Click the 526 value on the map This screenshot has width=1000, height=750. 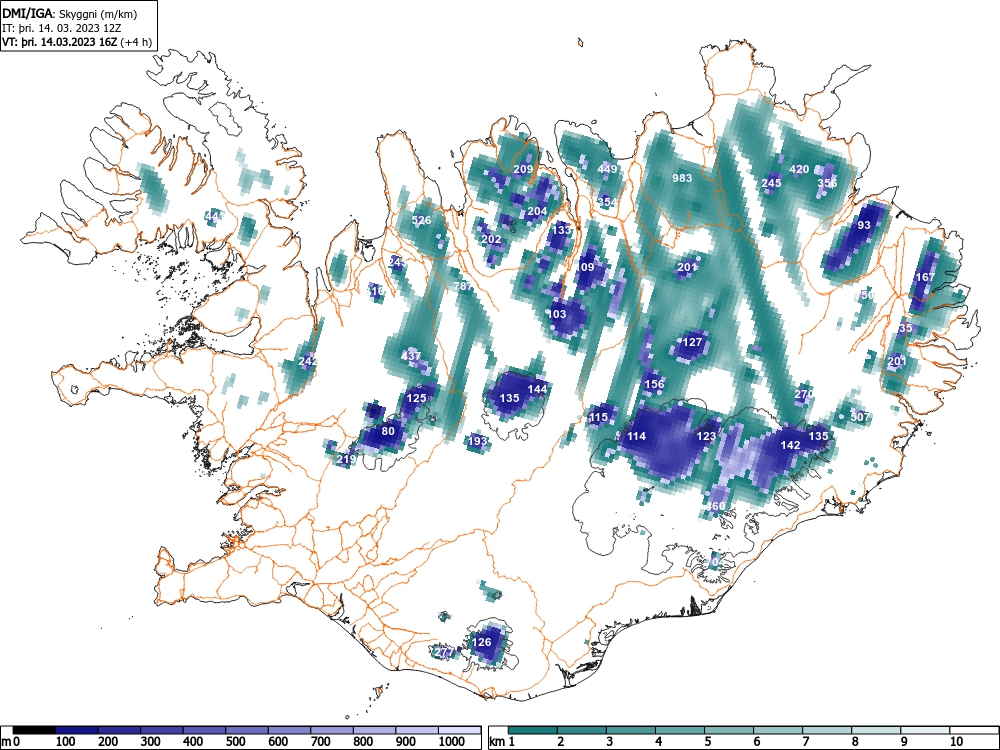click(421, 220)
